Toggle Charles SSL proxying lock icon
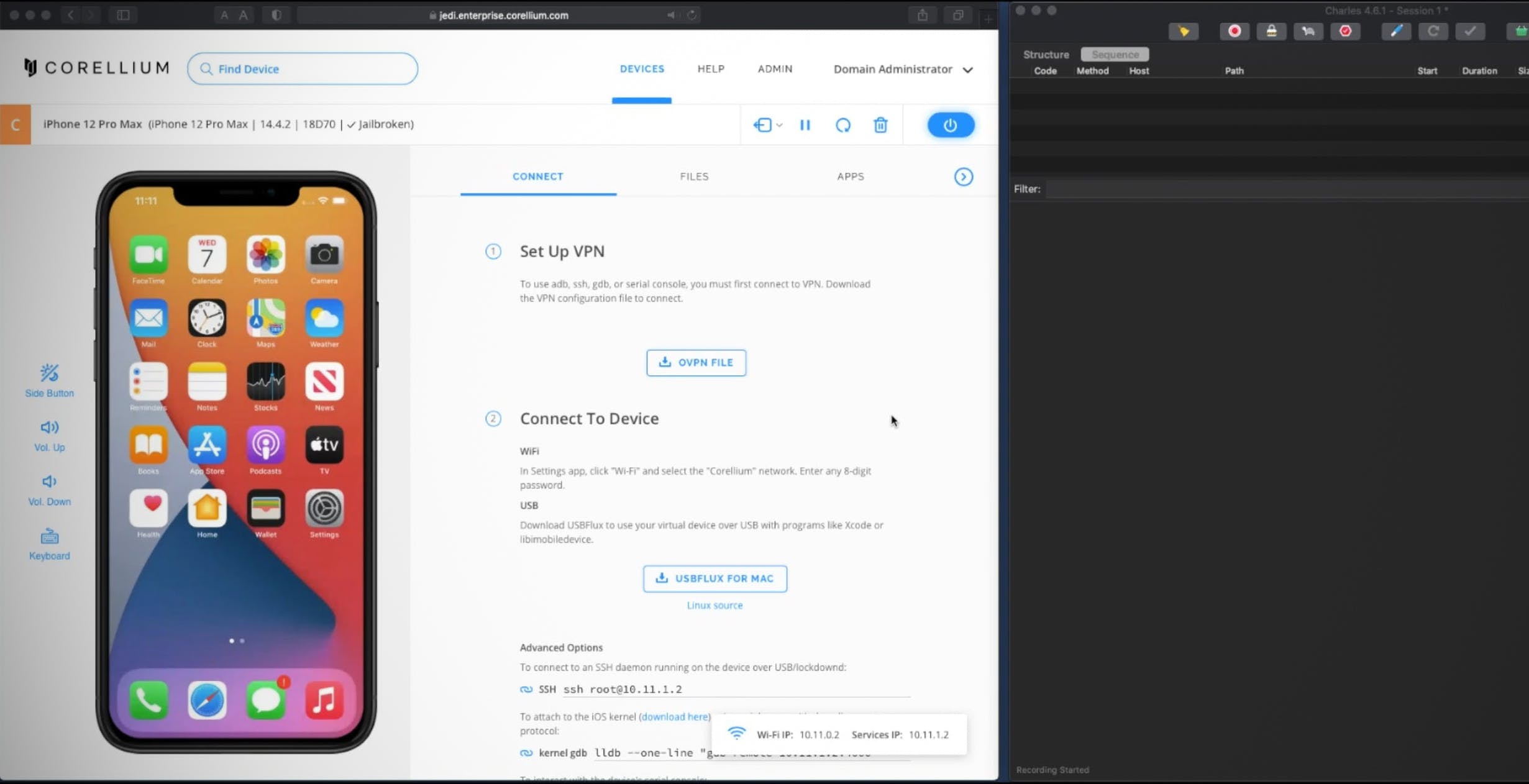The image size is (1529, 784). (x=1271, y=31)
